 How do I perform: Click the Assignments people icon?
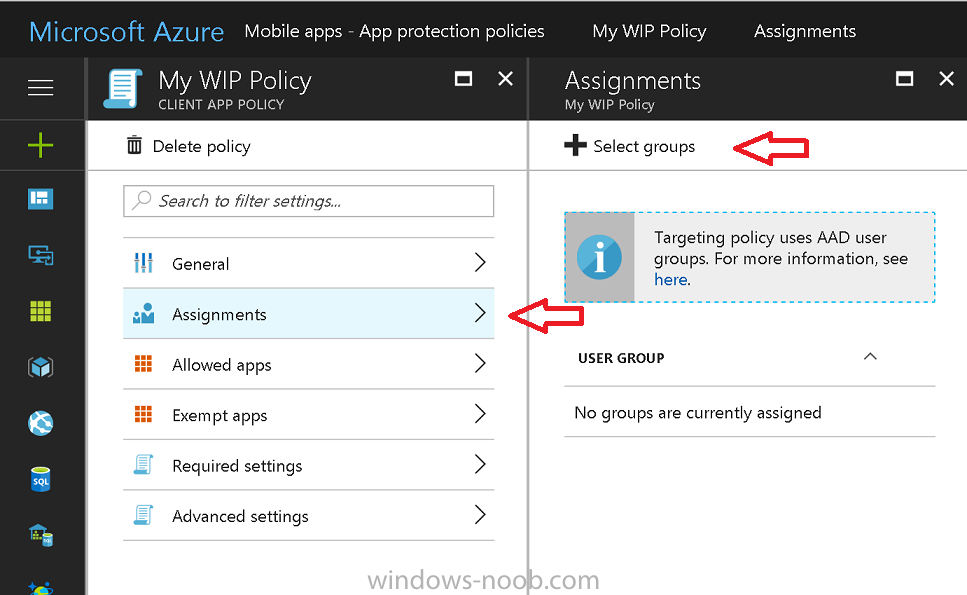pyautogui.click(x=144, y=313)
